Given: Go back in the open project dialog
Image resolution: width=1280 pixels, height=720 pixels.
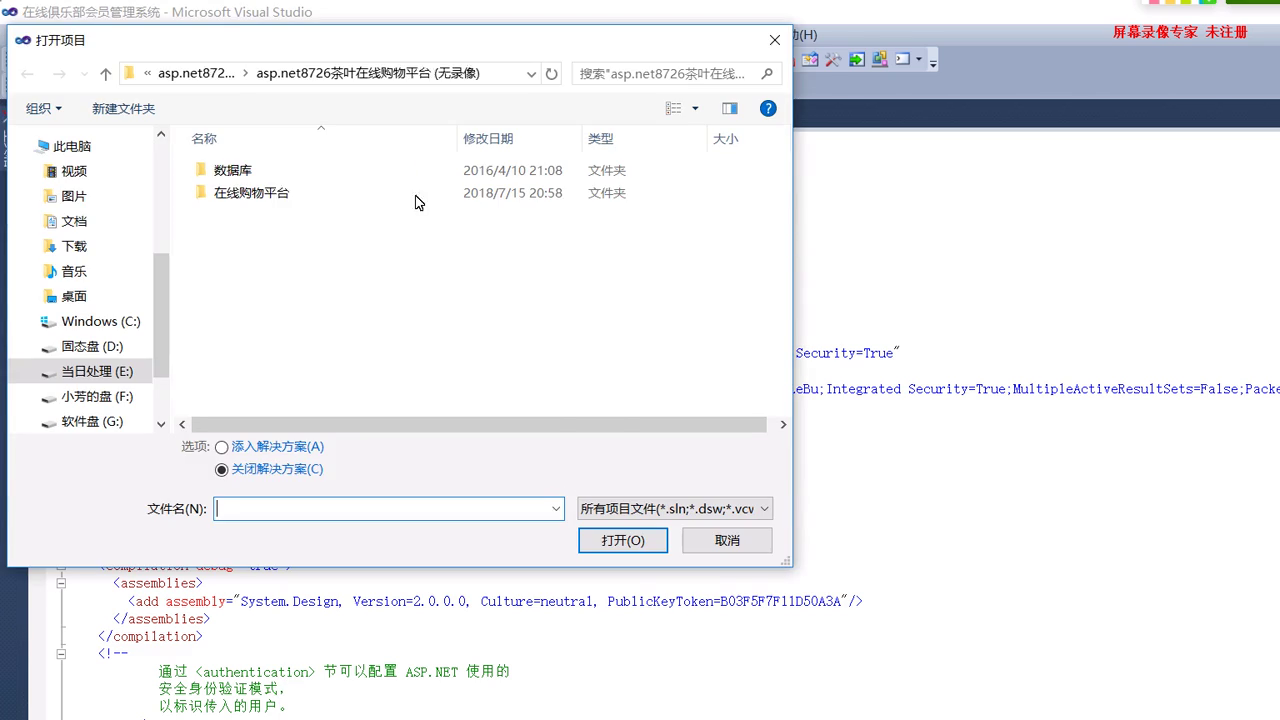Looking at the screenshot, I should (27, 74).
